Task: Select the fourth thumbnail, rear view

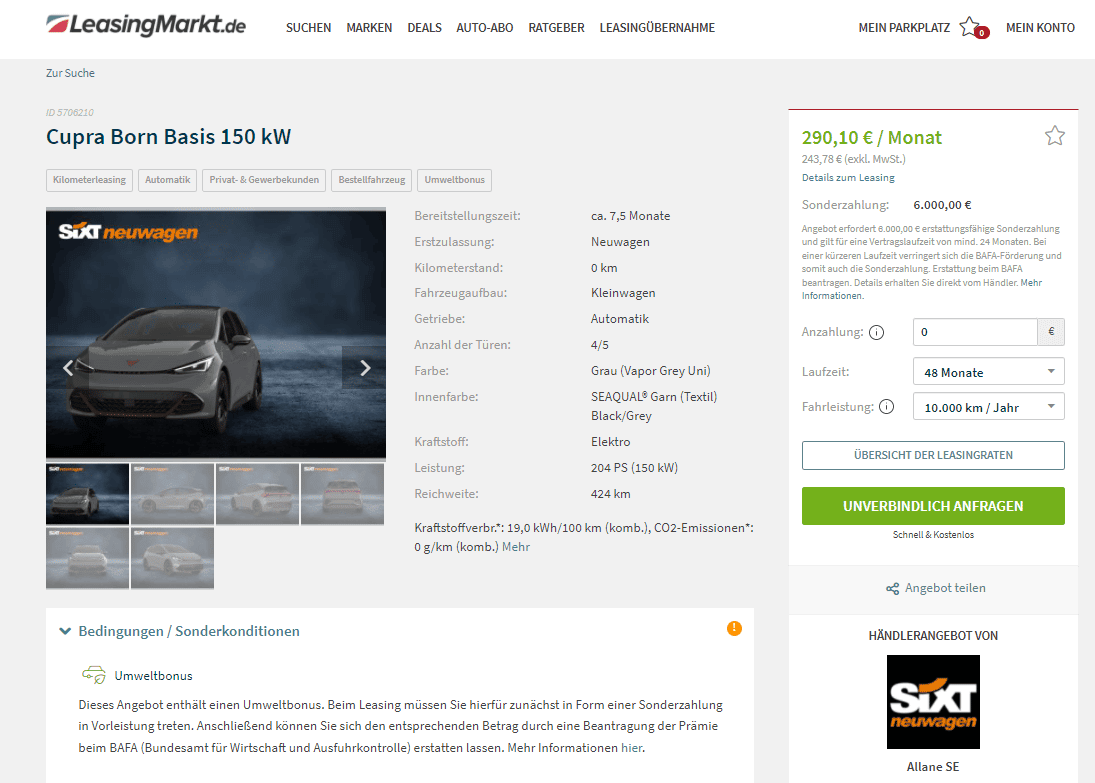Action: [x=342, y=494]
